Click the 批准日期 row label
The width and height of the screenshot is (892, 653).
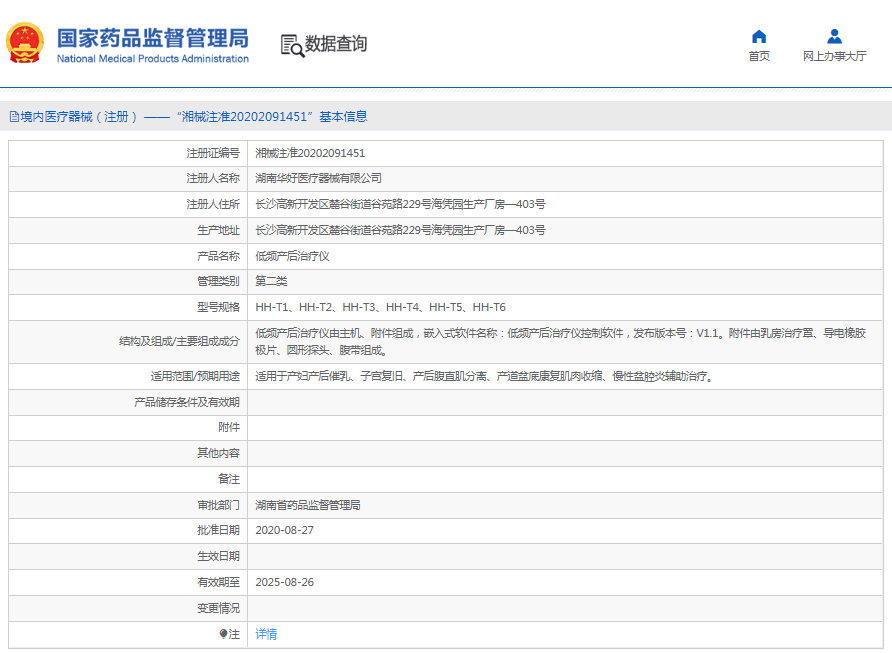tap(218, 530)
